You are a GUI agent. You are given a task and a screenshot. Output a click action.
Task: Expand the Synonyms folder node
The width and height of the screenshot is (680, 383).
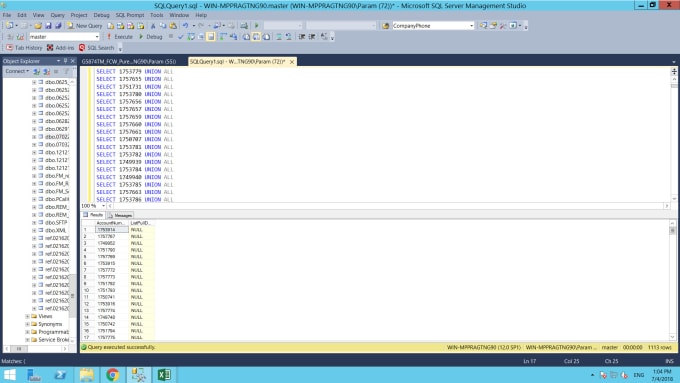pos(27,324)
